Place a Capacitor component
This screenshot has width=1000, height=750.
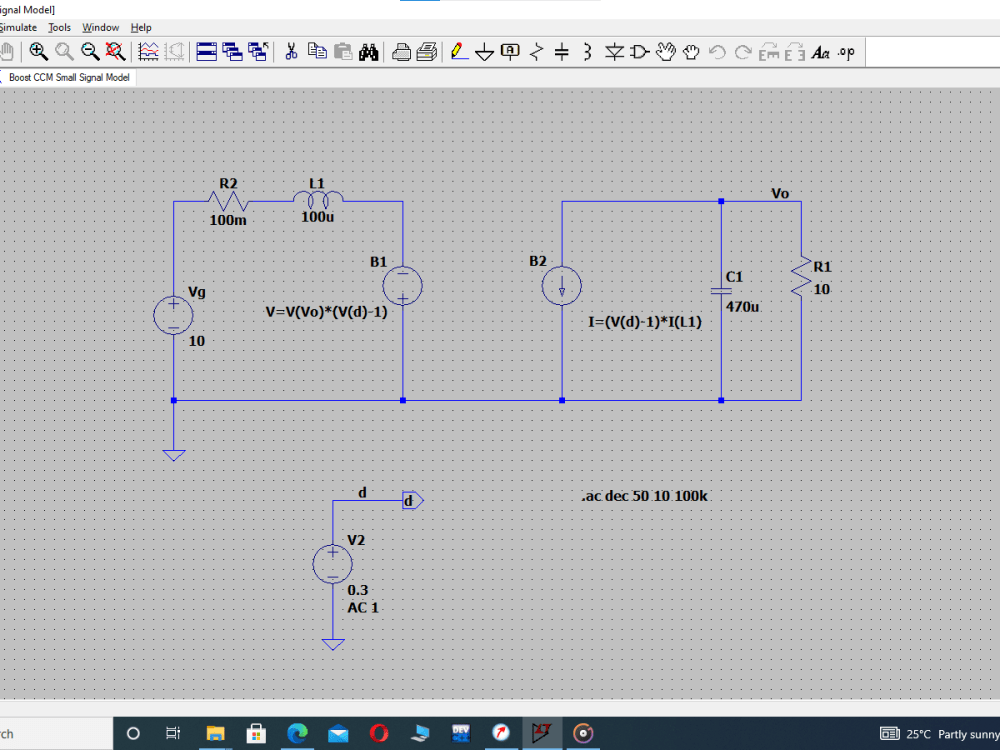pos(562,51)
